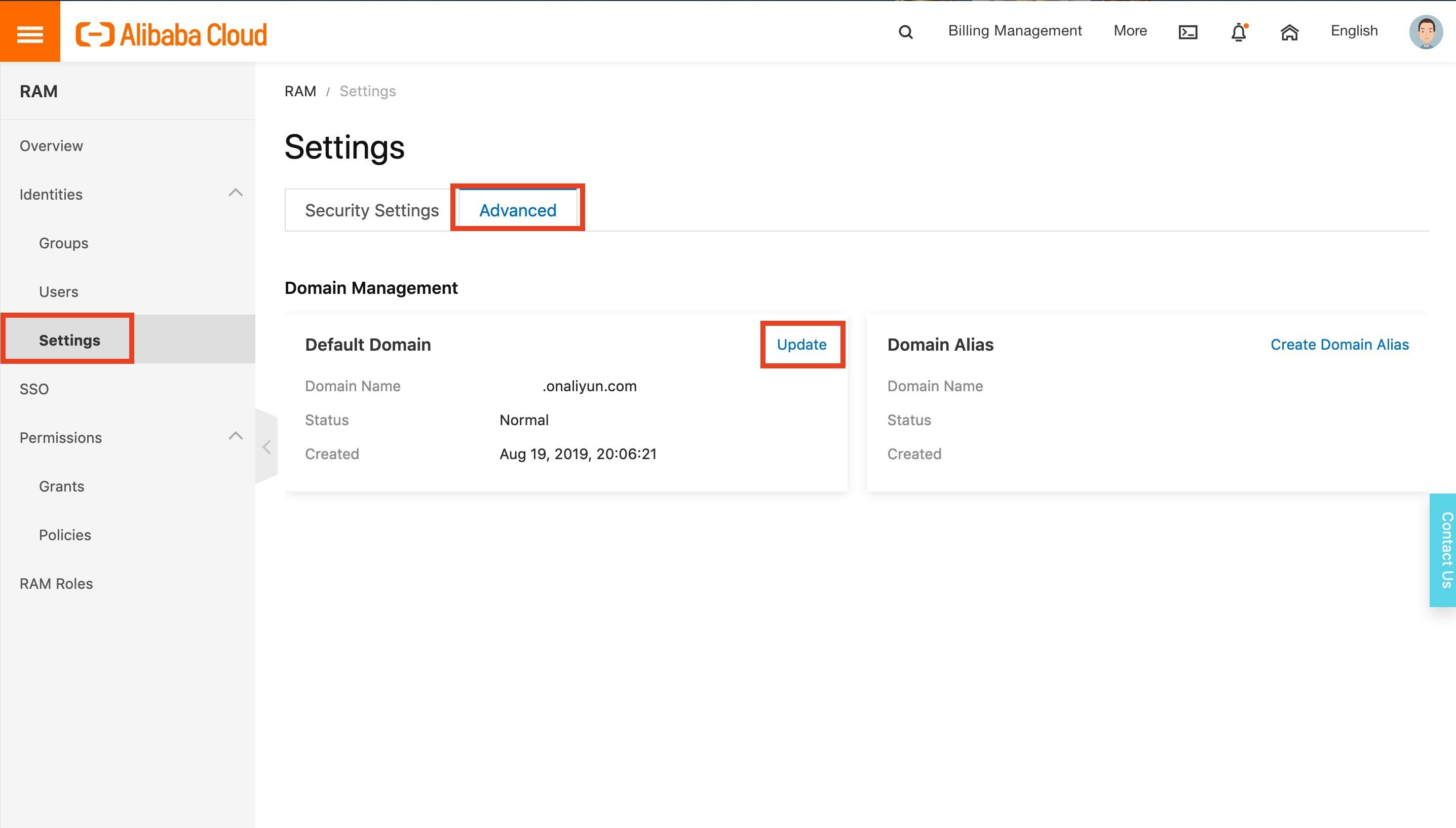The height and width of the screenshot is (828, 1456).
Task: Open the Contact Us side tab
Action: click(1443, 550)
